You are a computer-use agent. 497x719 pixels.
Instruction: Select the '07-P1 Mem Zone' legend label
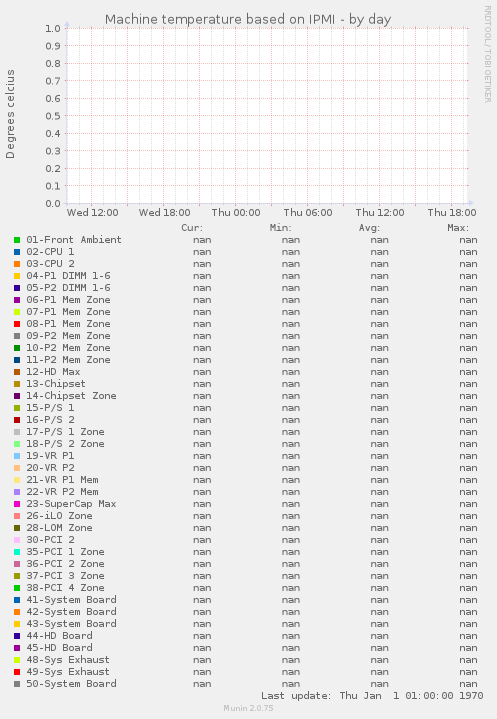point(68,312)
